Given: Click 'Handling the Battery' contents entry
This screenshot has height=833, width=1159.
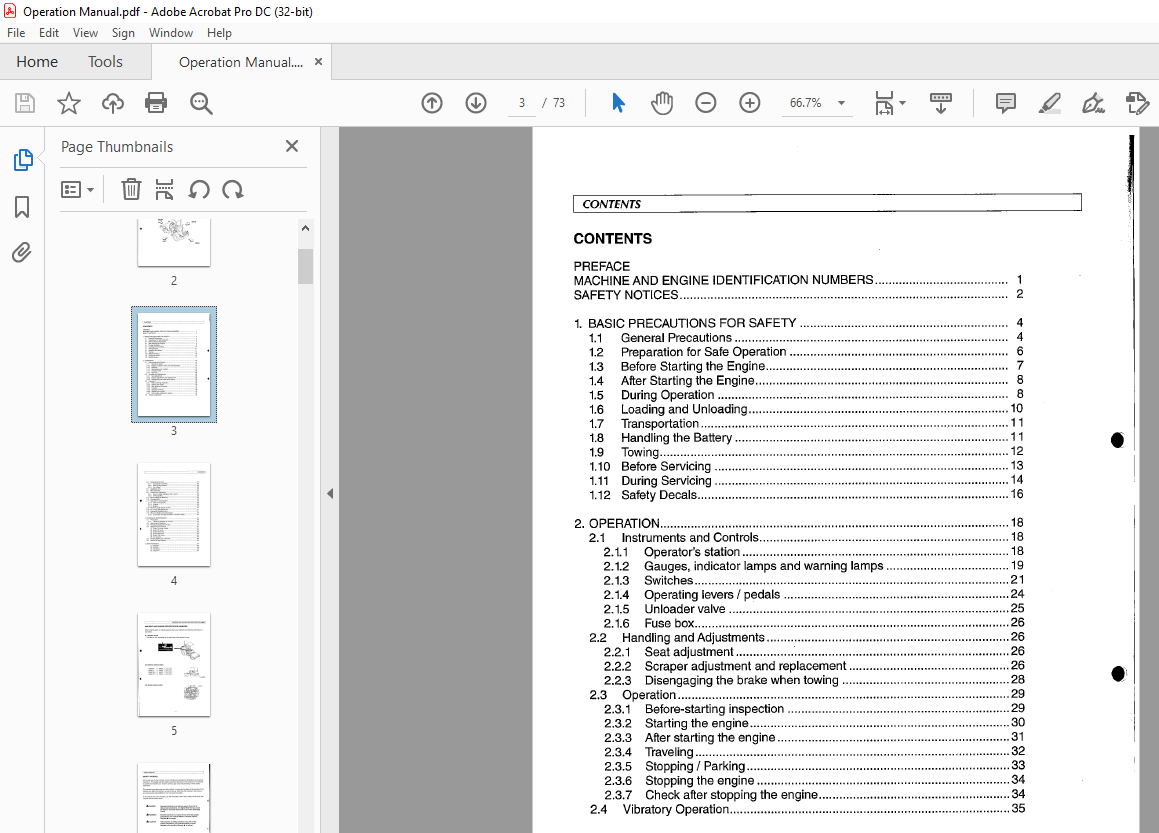Looking at the screenshot, I should point(676,438).
